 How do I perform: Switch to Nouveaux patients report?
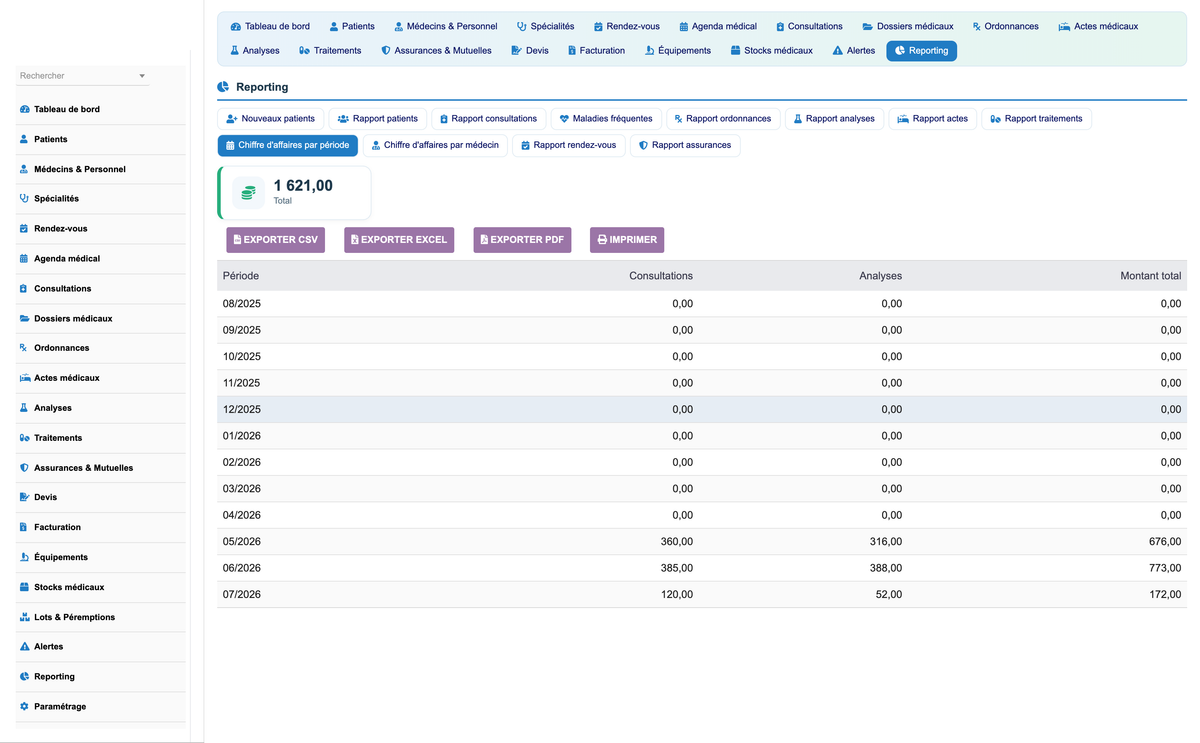[x=270, y=119]
